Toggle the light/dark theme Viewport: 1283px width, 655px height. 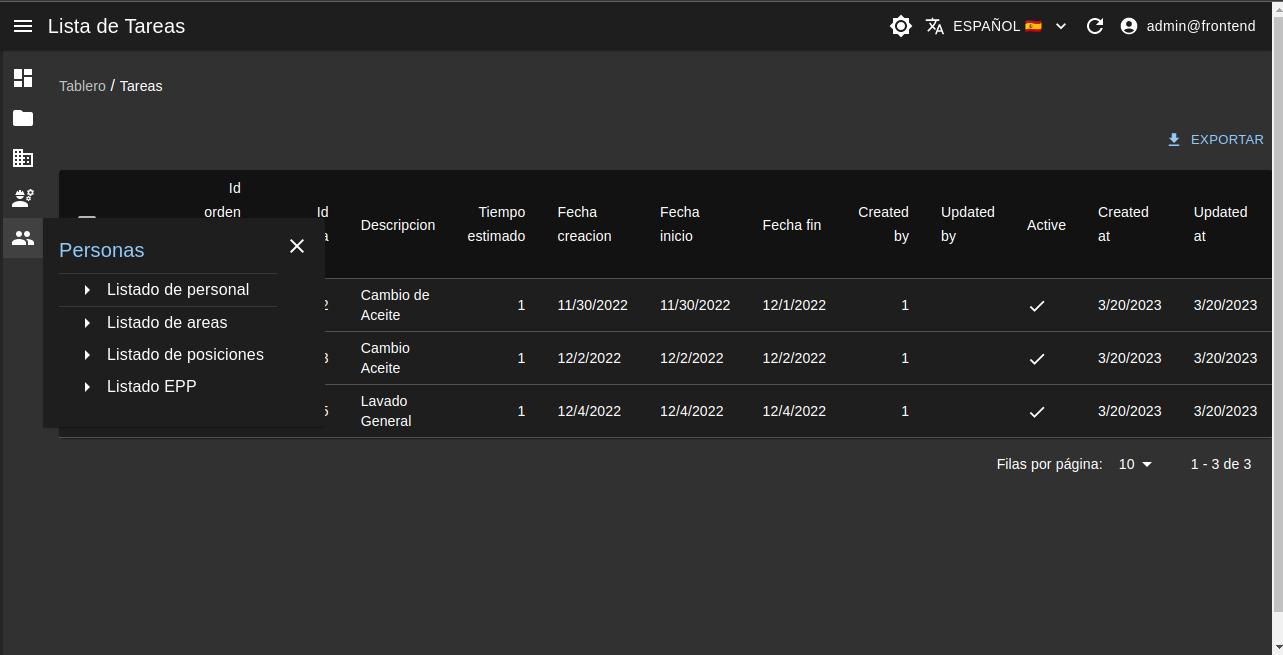click(900, 26)
